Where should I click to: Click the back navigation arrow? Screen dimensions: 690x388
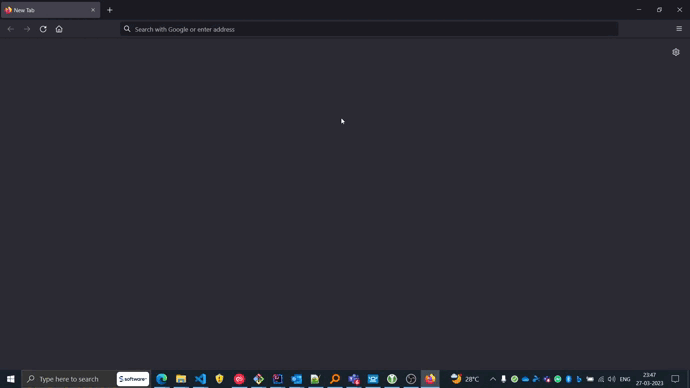coord(11,29)
